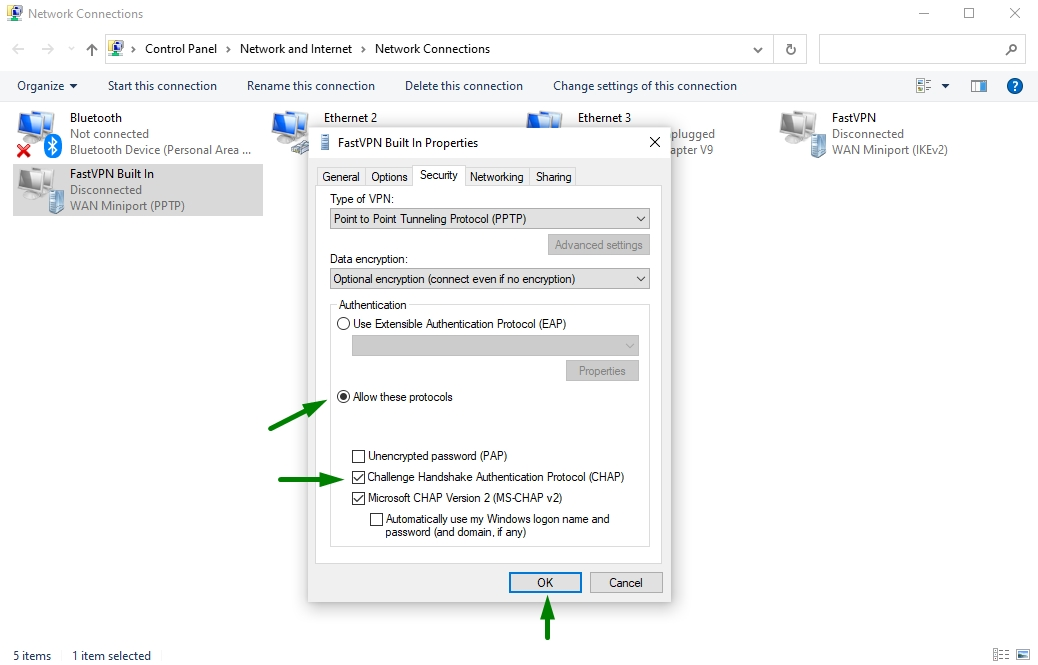Uncheck Challenge Handshake Authentication Protocol (CHAP)
The image size is (1038, 665).
(358, 477)
